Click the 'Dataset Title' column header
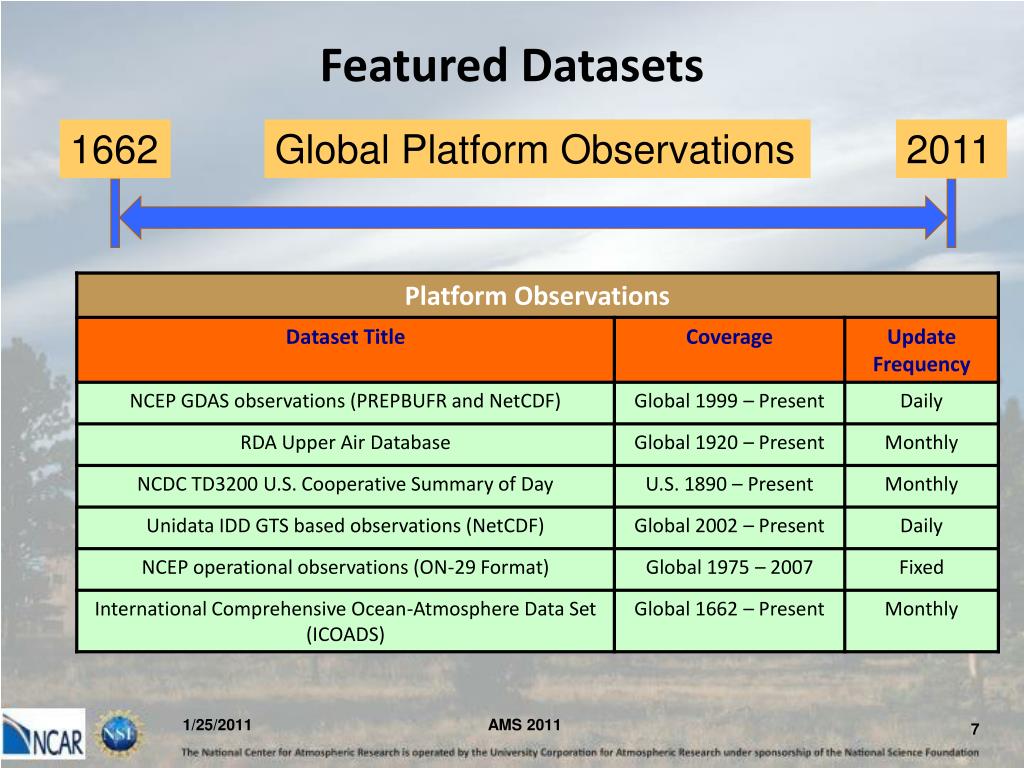The height and width of the screenshot is (768, 1024). (345, 350)
